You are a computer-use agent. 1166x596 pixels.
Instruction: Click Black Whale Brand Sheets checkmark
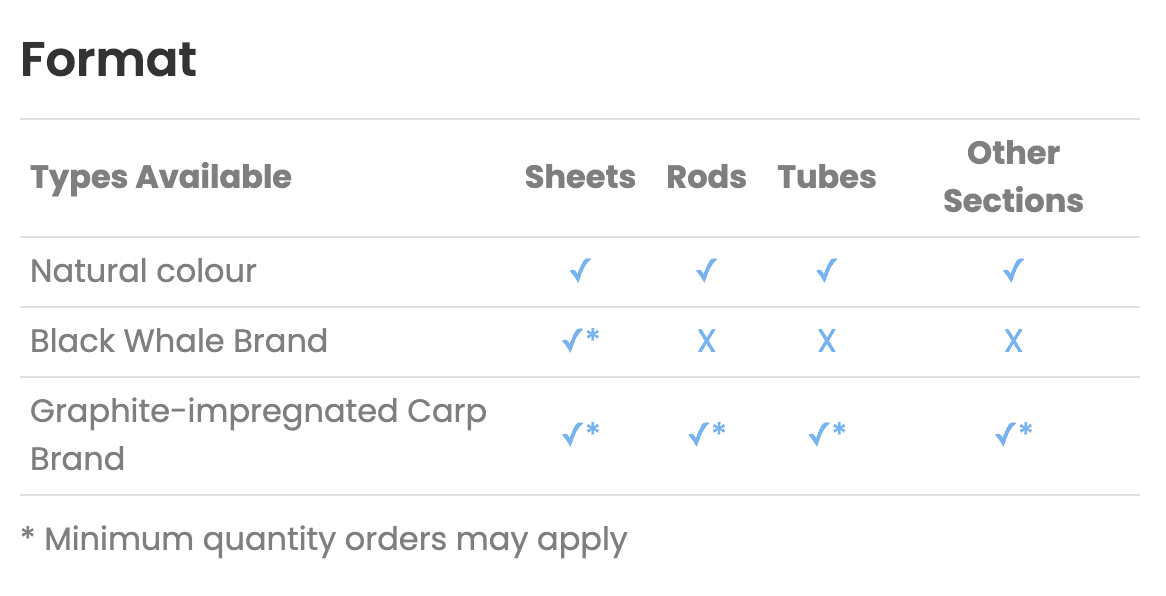click(580, 340)
